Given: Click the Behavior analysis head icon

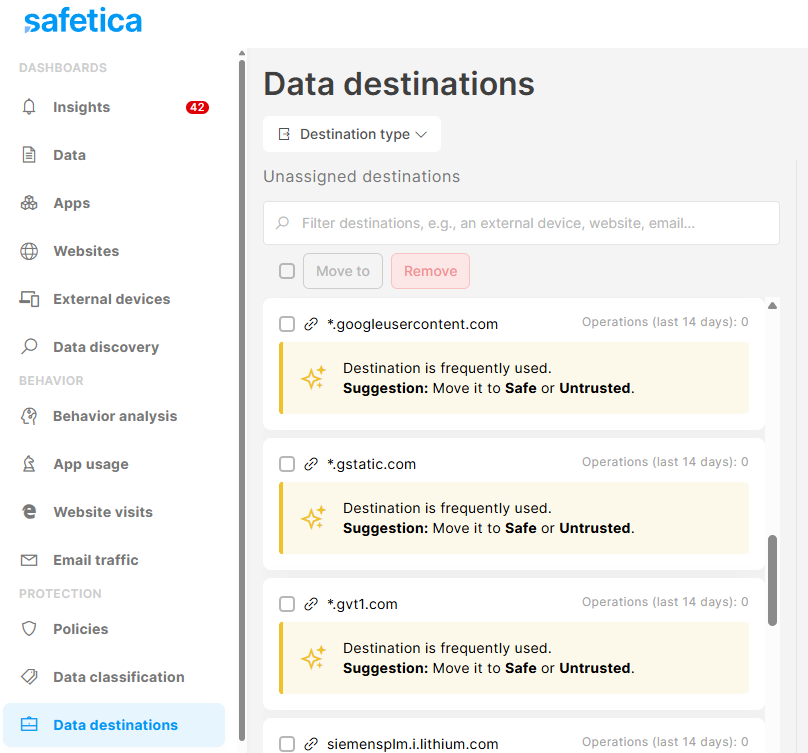Looking at the screenshot, I should (29, 416).
